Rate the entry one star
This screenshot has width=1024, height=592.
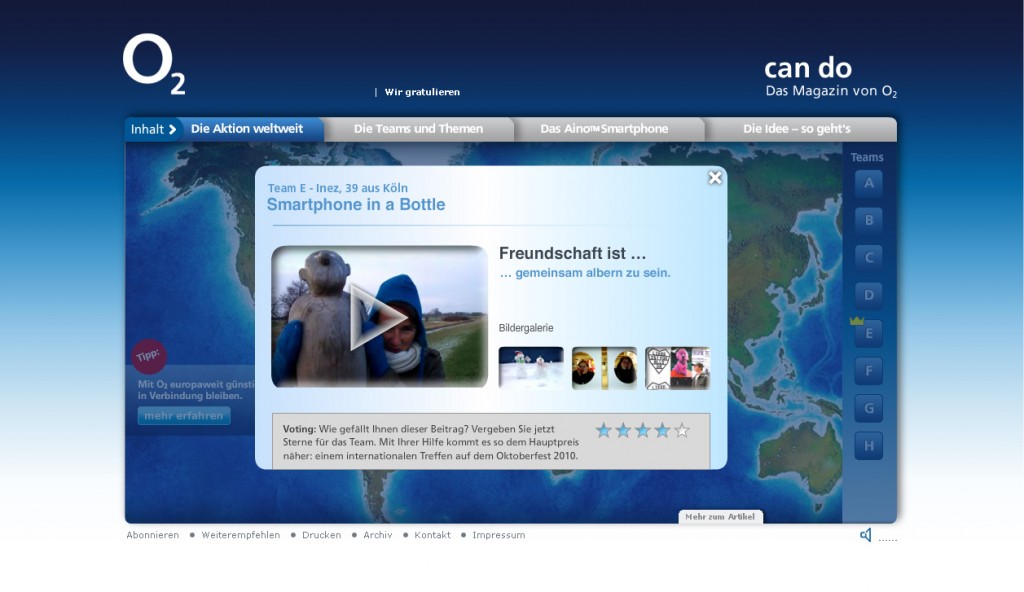(x=603, y=430)
